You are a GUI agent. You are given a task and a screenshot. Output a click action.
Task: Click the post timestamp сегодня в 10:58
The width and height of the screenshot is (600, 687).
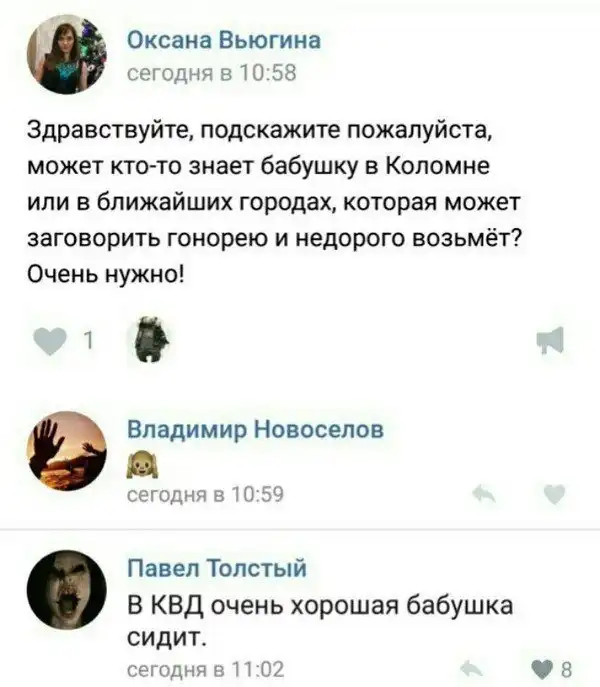pyautogui.click(x=212, y=73)
